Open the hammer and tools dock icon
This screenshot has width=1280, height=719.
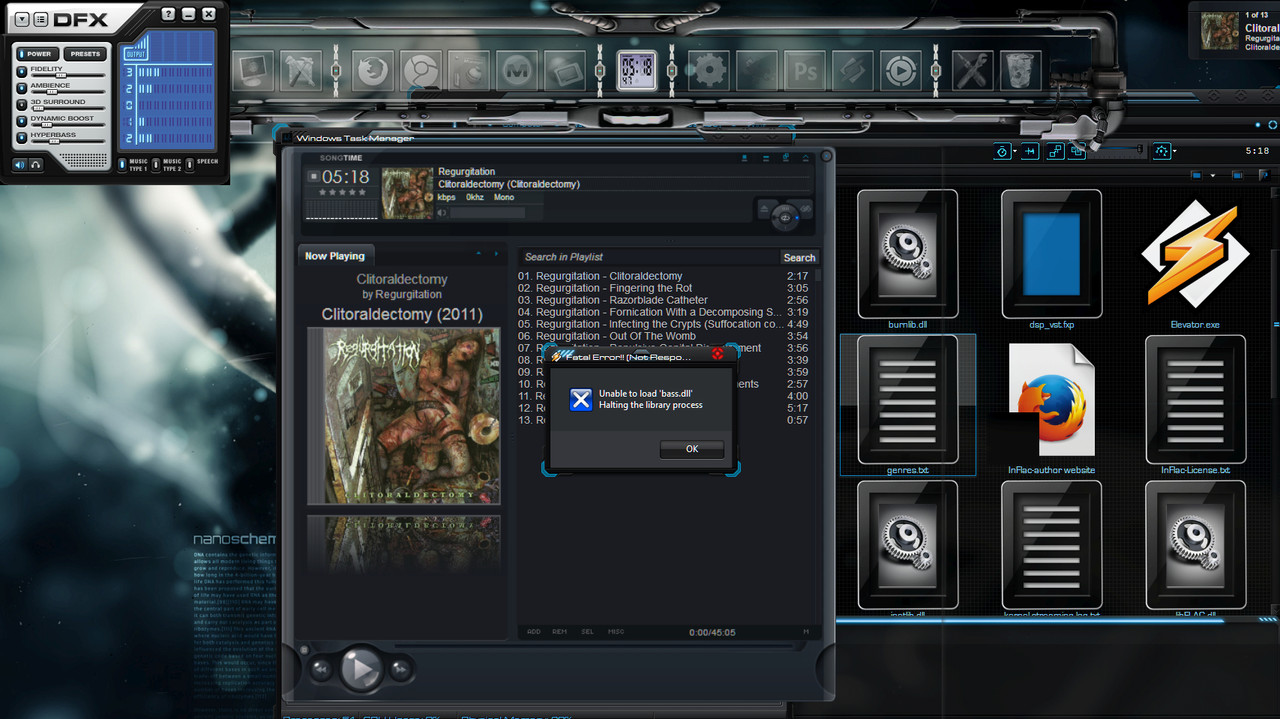pos(301,71)
